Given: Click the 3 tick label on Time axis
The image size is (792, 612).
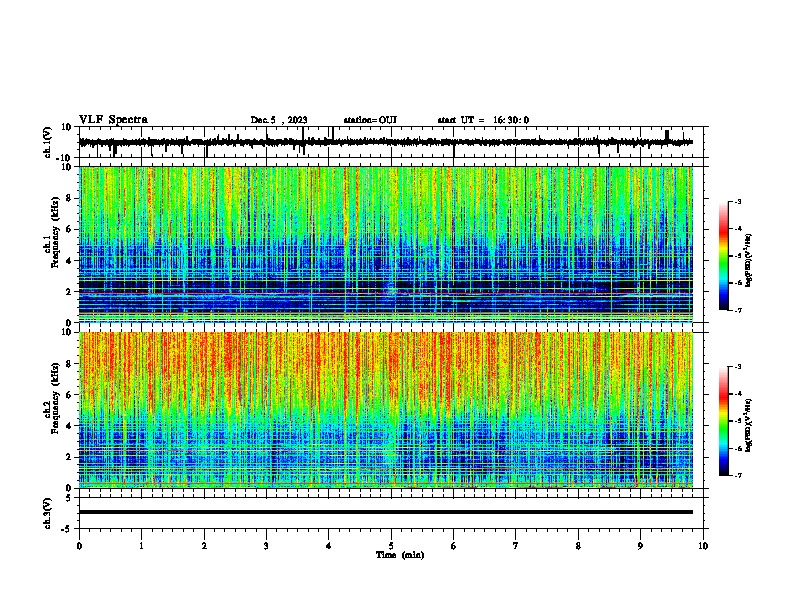Looking at the screenshot, I should [266, 546].
